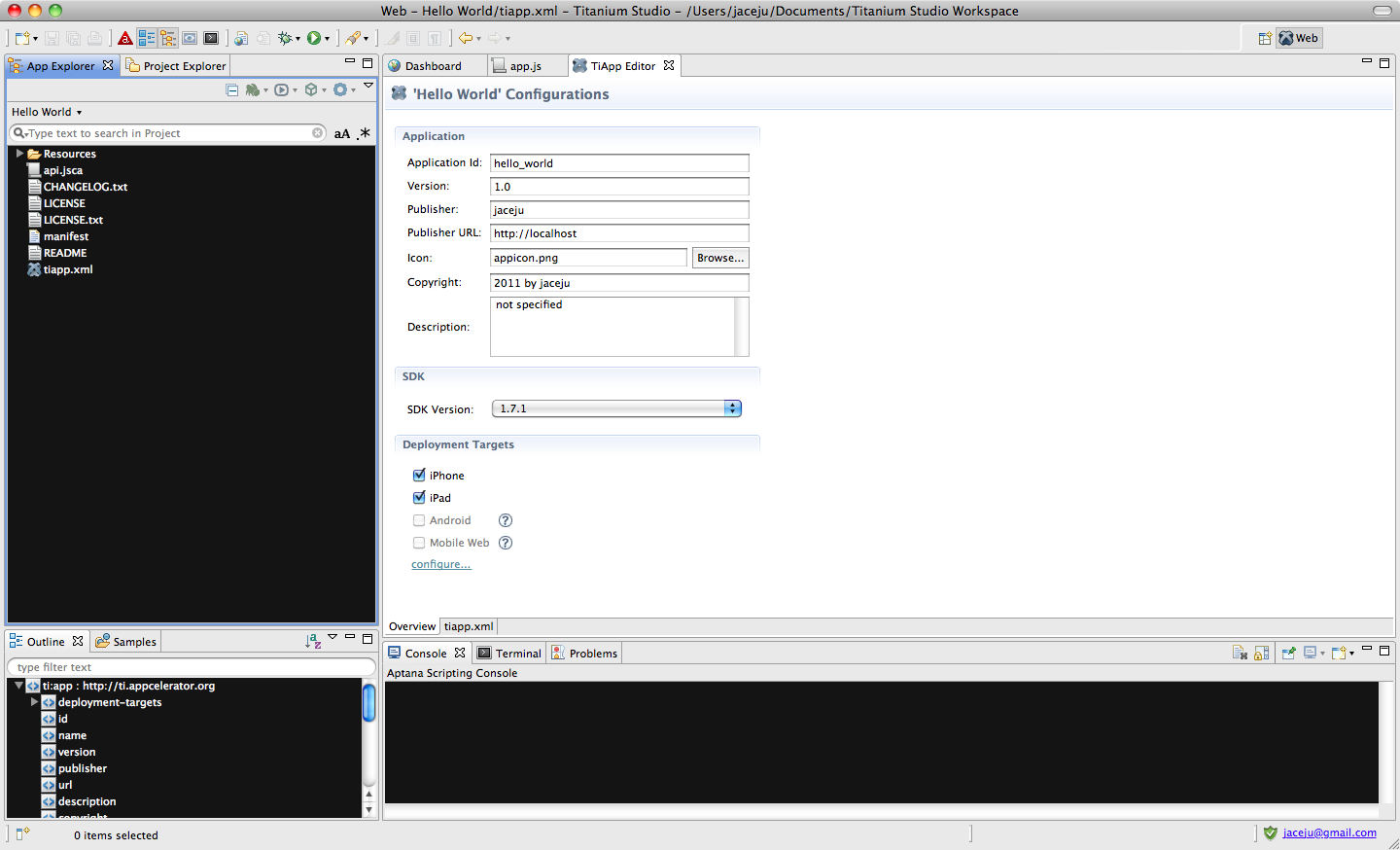Image resolution: width=1400 pixels, height=850 pixels.
Task: Click the red Aptana themes icon
Action: click(x=125, y=38)
